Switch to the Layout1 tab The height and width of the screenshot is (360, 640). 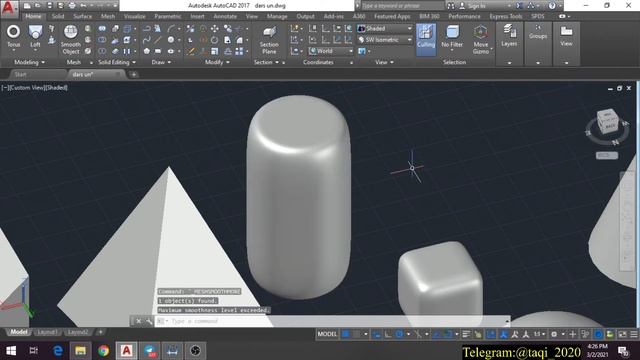47,332
